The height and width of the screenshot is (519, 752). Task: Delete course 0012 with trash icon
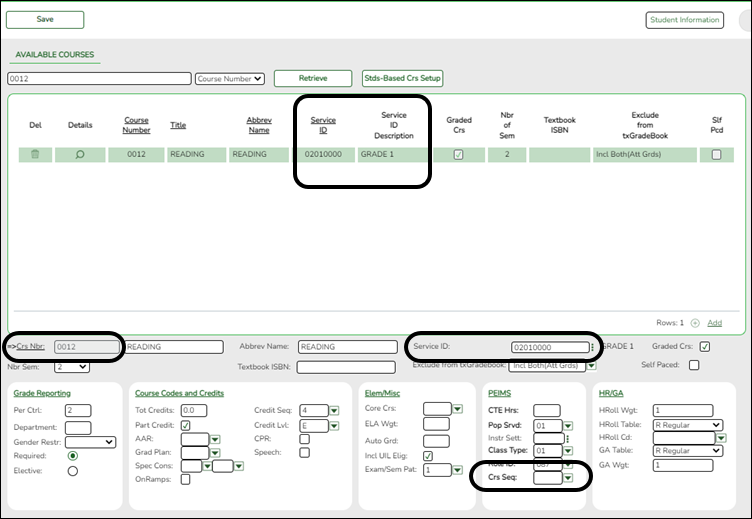[35, 155]
